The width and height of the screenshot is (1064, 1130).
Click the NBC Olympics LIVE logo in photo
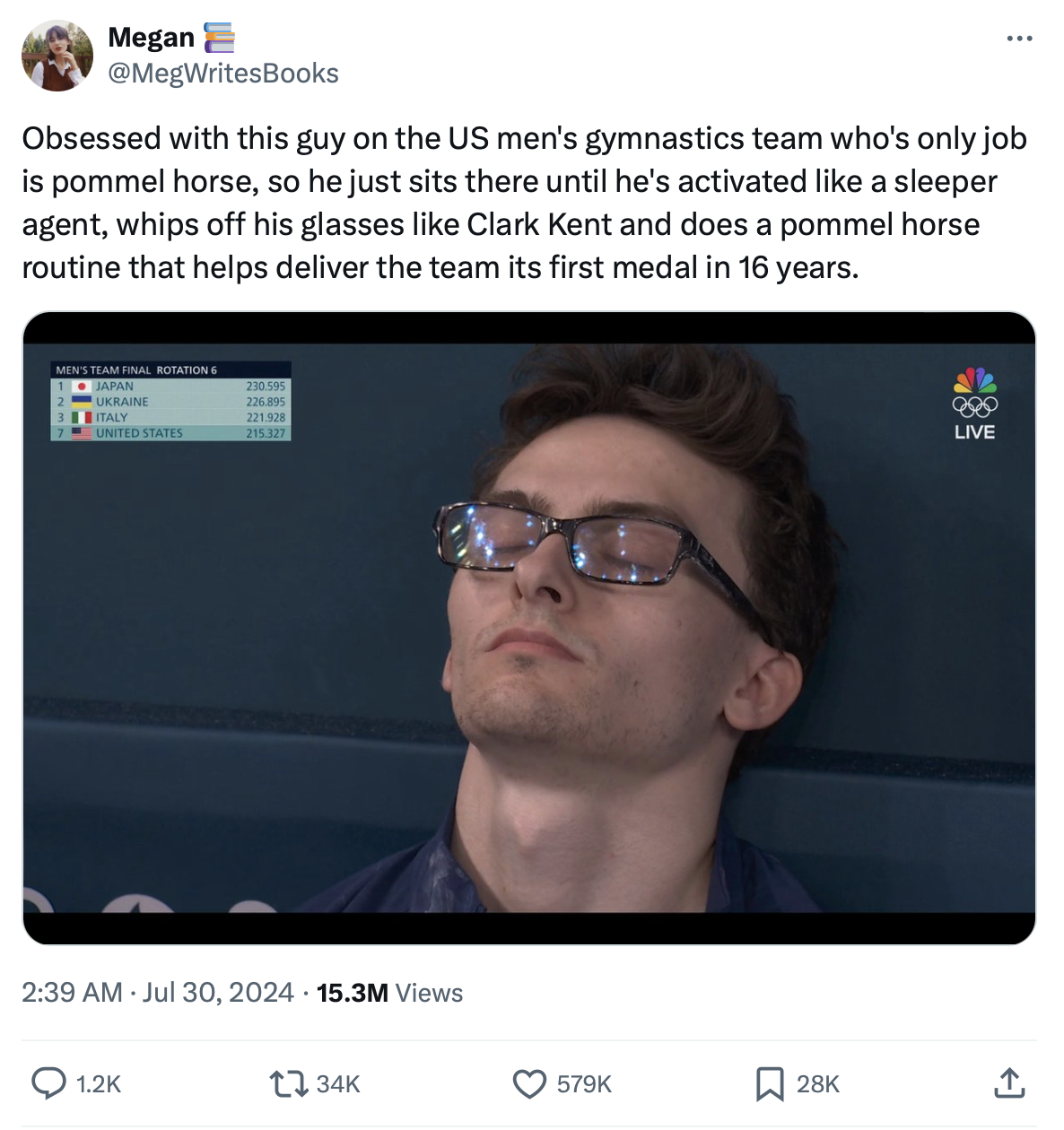[x=974, y=404]
